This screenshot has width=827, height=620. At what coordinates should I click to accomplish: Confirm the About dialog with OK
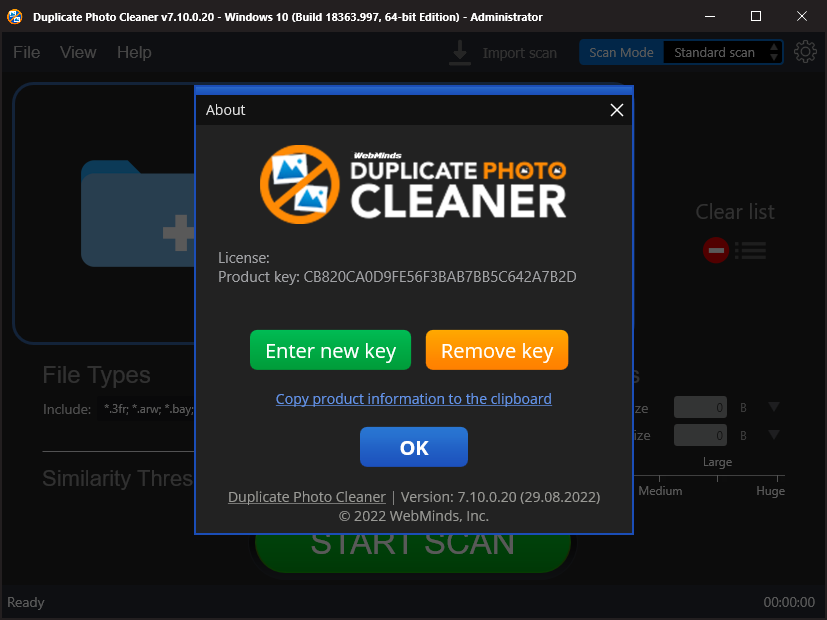[x=414, y=447]
